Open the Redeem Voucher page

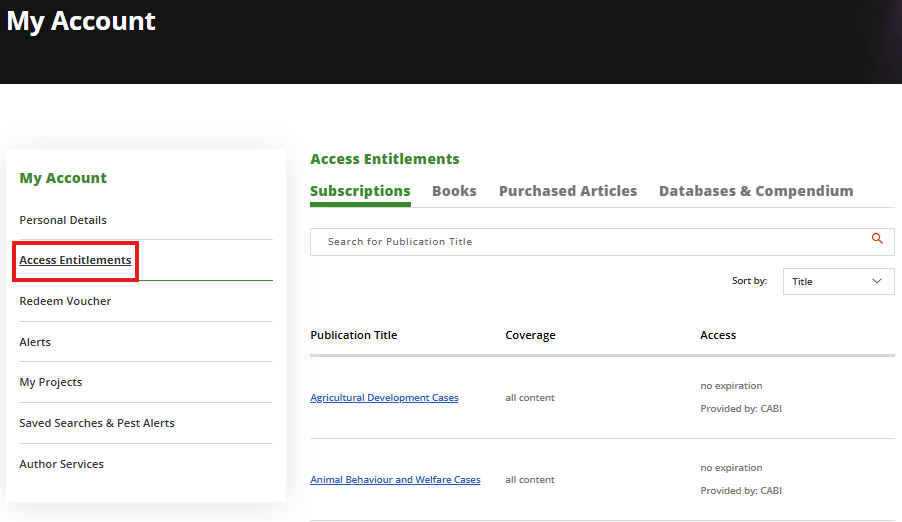pyautogui.click(x=65, y=301)
